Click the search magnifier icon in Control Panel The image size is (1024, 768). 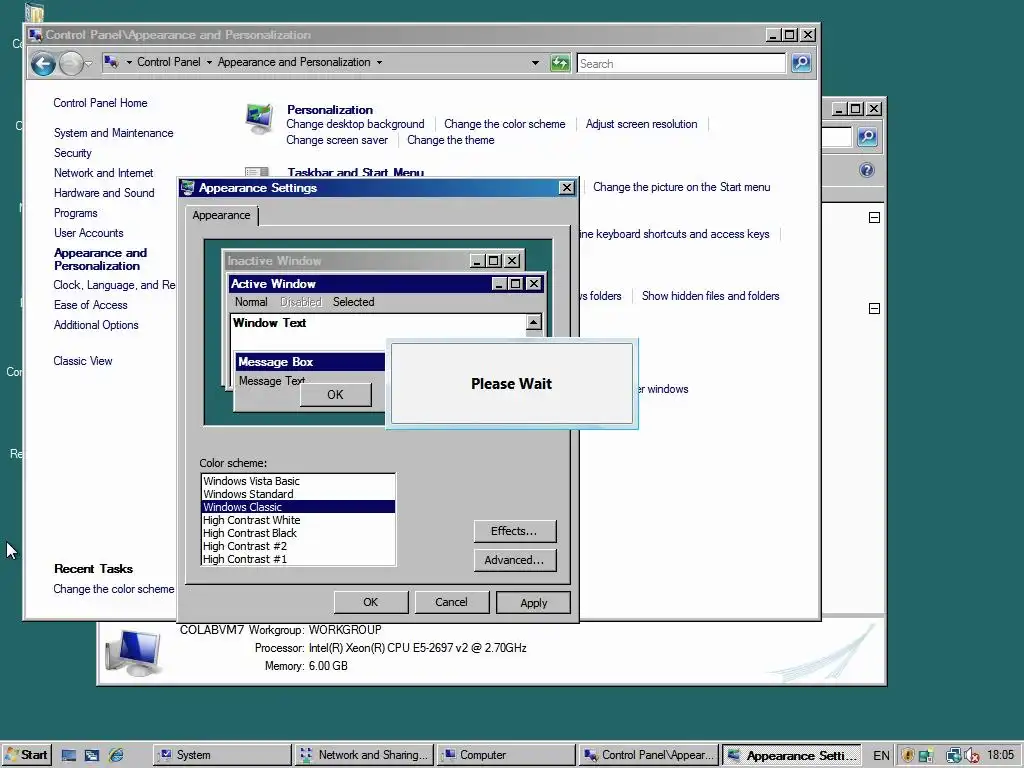coord(801,63)
